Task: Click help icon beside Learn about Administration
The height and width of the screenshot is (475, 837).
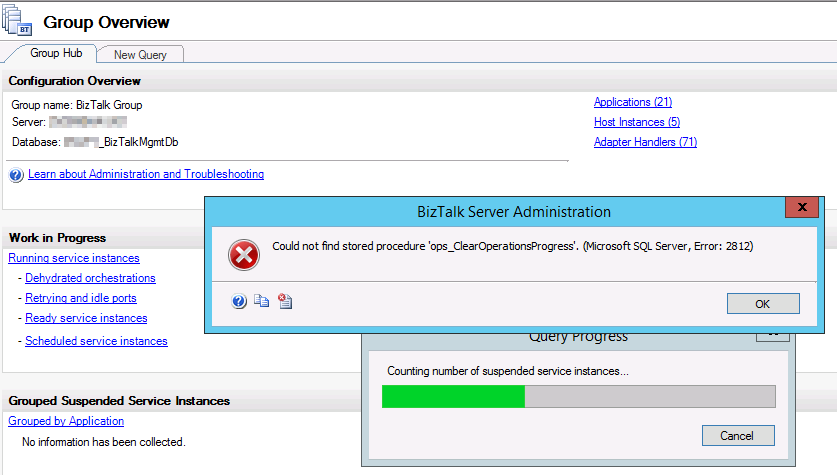Action: tap(16, 175)
